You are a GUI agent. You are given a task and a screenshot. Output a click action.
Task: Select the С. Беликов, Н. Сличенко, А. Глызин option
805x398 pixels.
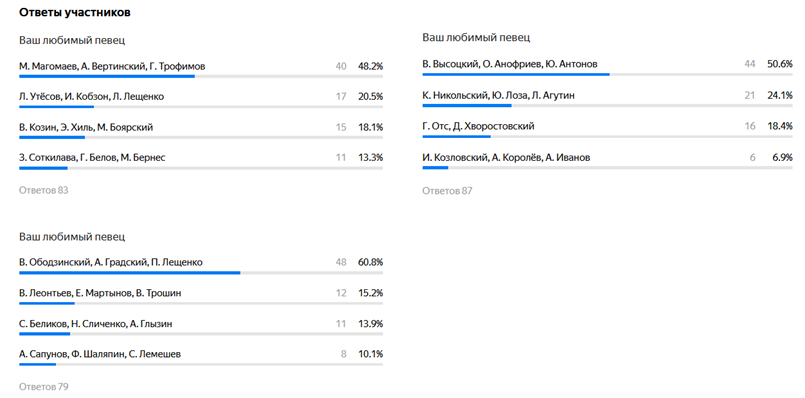(x=201, y=327)
